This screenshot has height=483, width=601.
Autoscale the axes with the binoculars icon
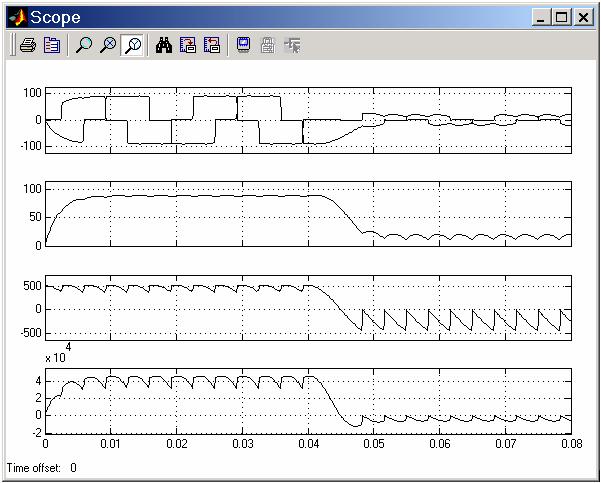[x=163, y=45]
